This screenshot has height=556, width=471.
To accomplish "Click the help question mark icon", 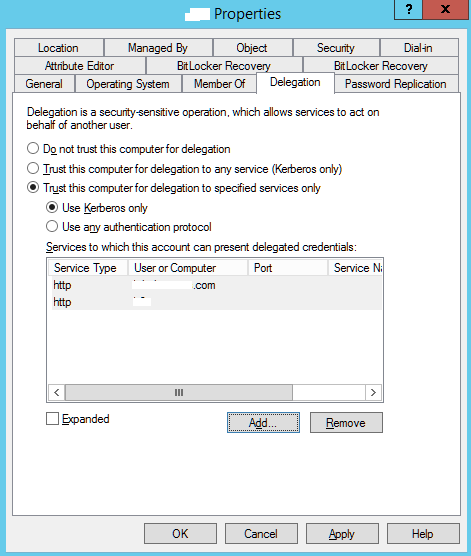I will (x=408, y=9).
